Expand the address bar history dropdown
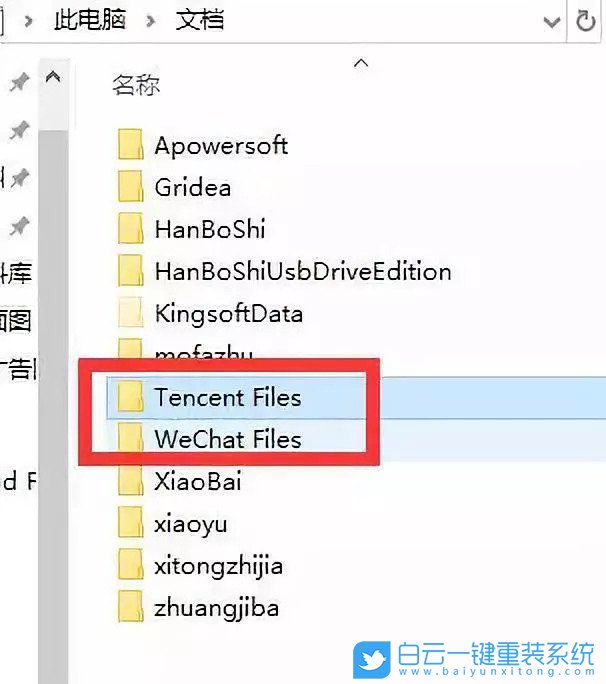The height and width of the screenshot is (684, 606). point(551,21)
